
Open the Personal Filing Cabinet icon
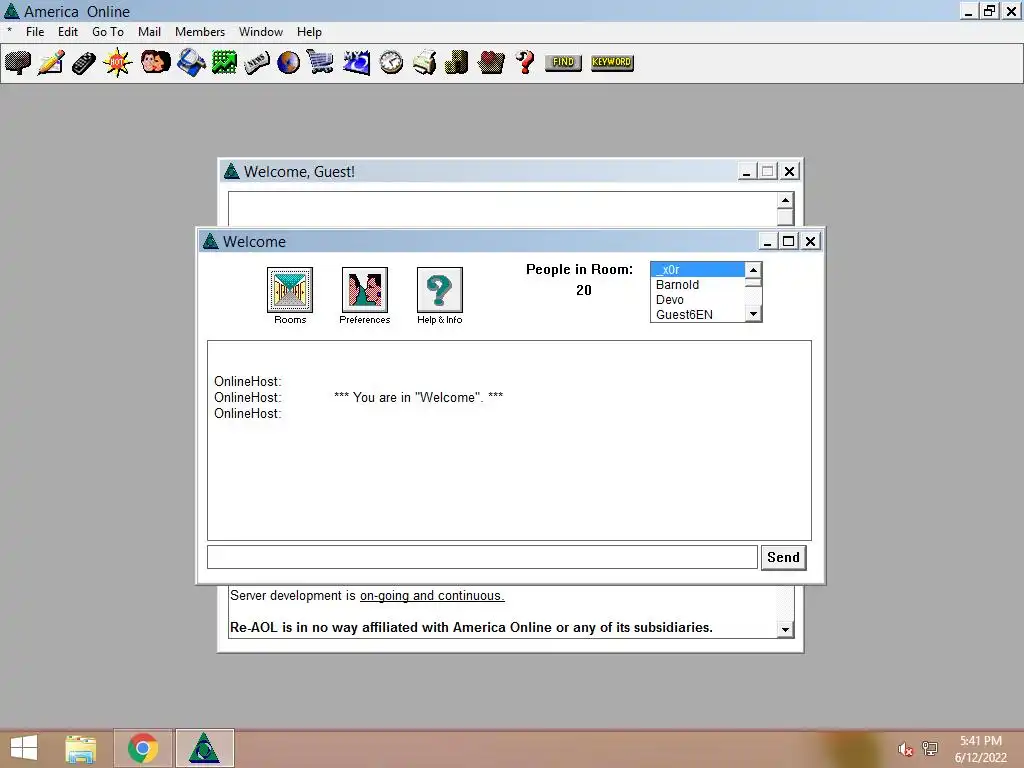(x=456, y=63)
